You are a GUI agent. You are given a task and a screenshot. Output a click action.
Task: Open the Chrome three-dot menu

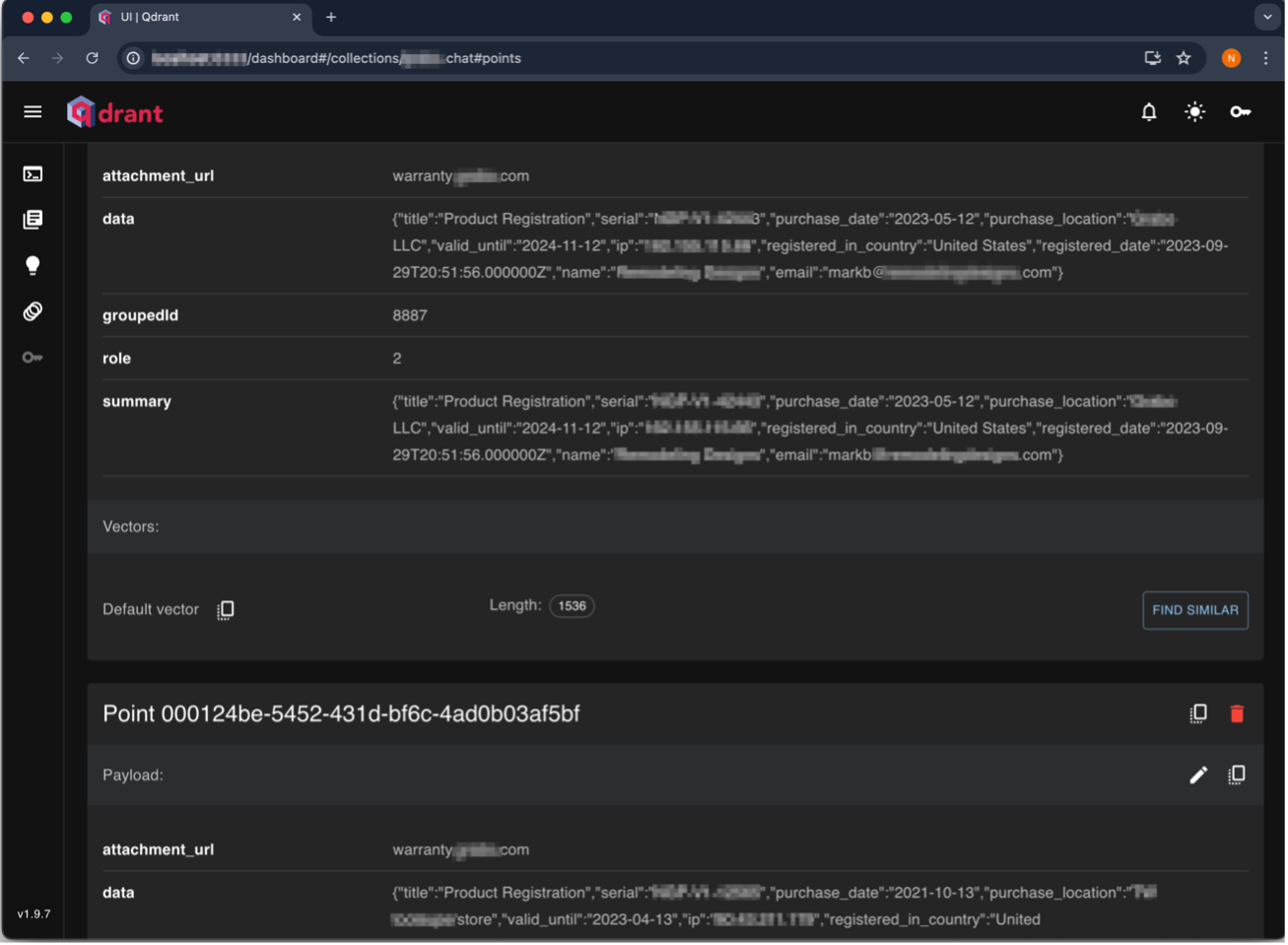pyautogui.click(x=1266, y=58)
